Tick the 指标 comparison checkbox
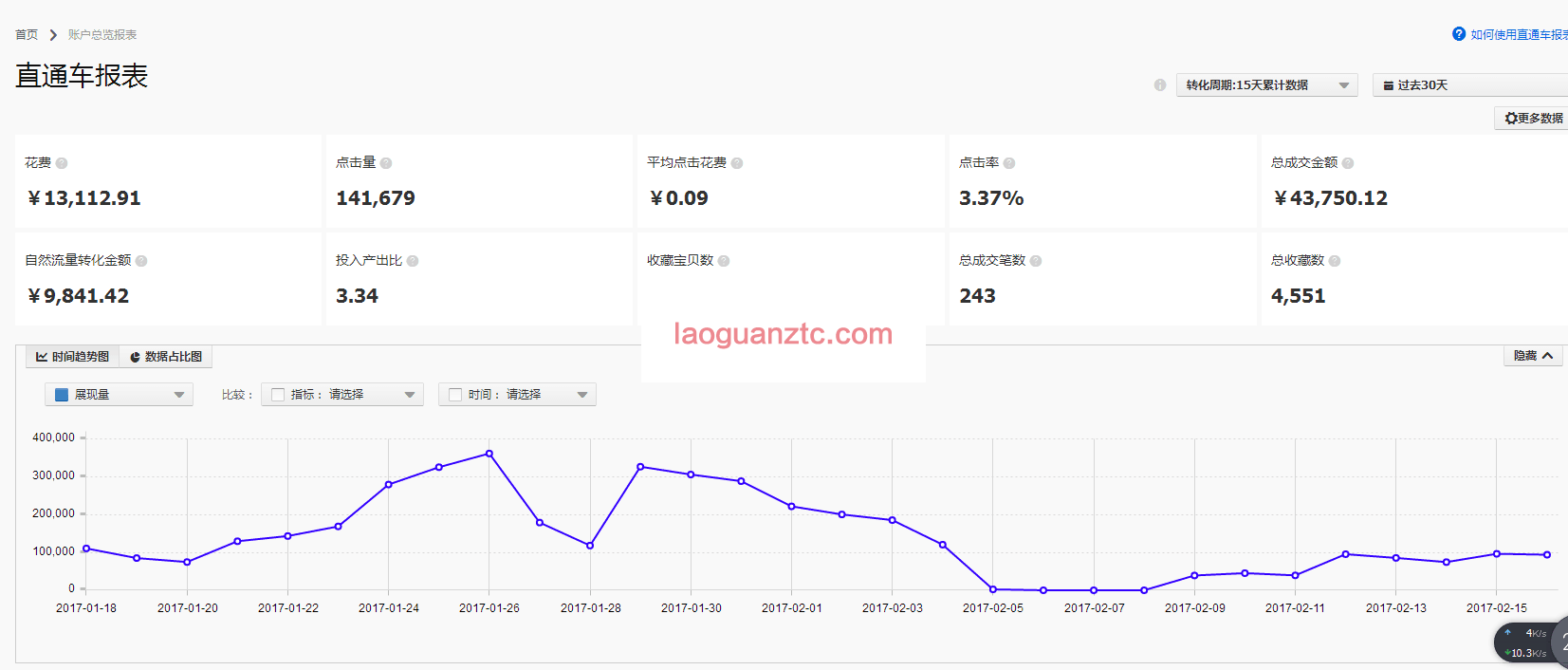1568x670 pixels. [x=278, y=395]
